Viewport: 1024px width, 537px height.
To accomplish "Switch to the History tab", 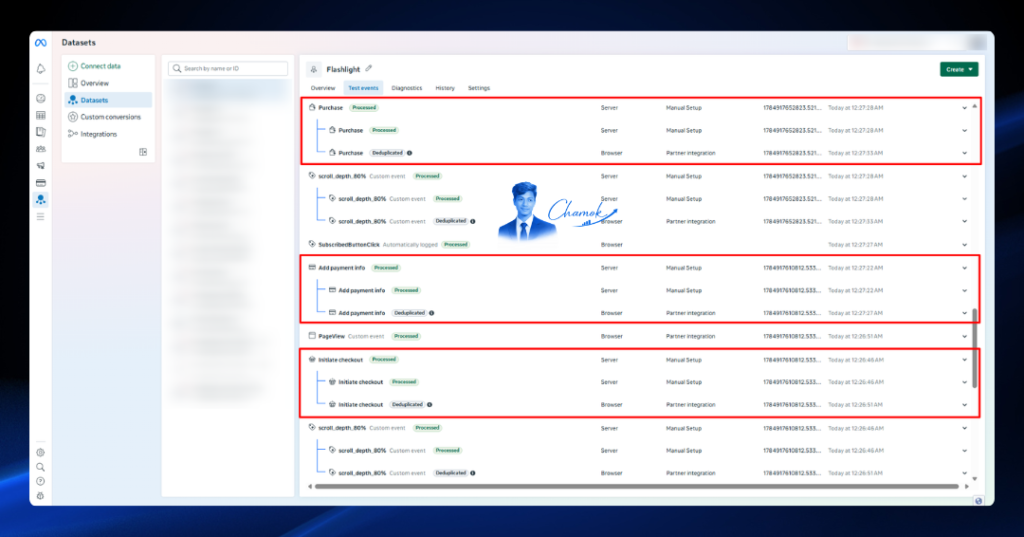I will click(445, 88).
